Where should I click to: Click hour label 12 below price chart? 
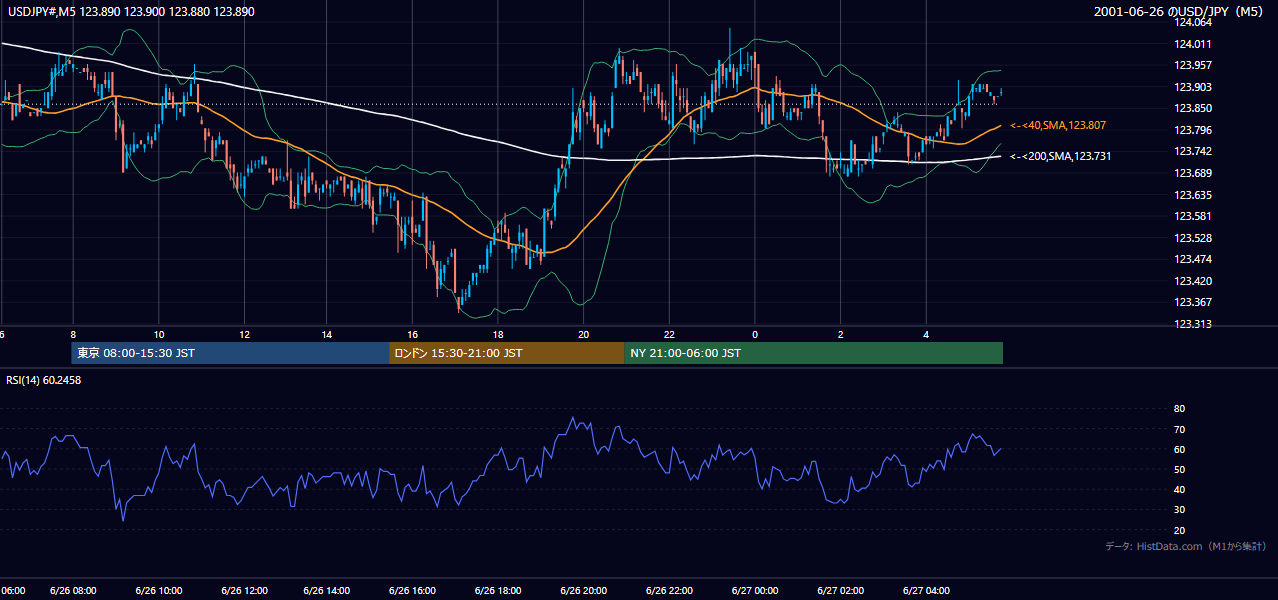click(x=244, y=334)
